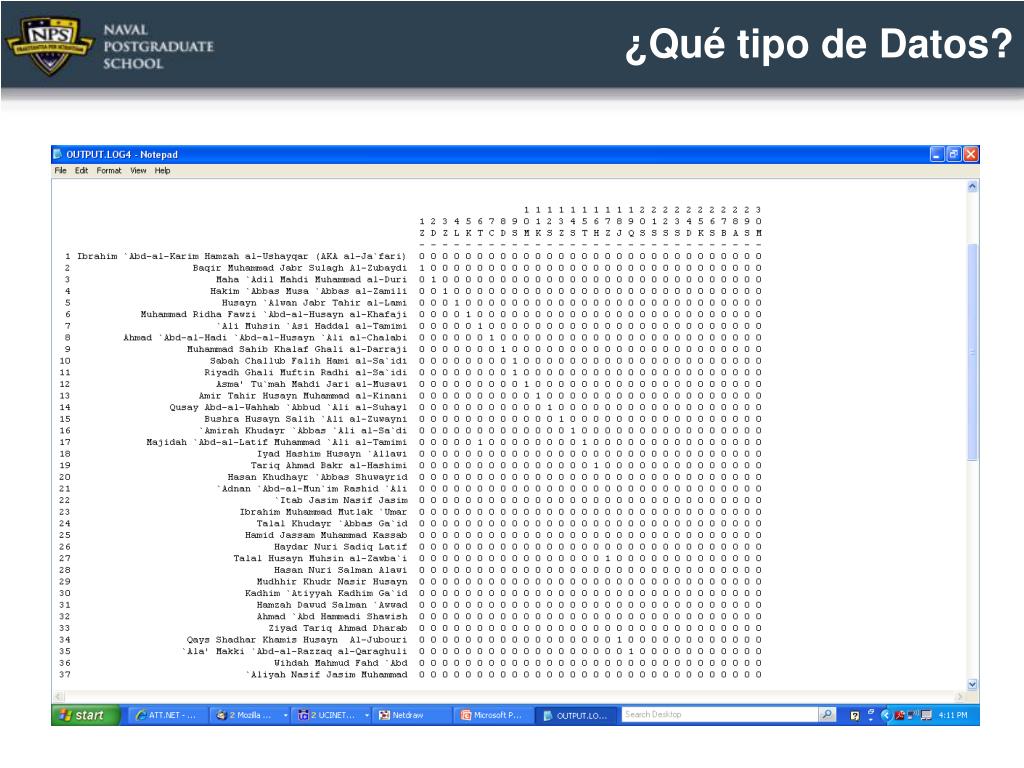
Task: Open the View menu in Notepad
Action: pos(138,170)
